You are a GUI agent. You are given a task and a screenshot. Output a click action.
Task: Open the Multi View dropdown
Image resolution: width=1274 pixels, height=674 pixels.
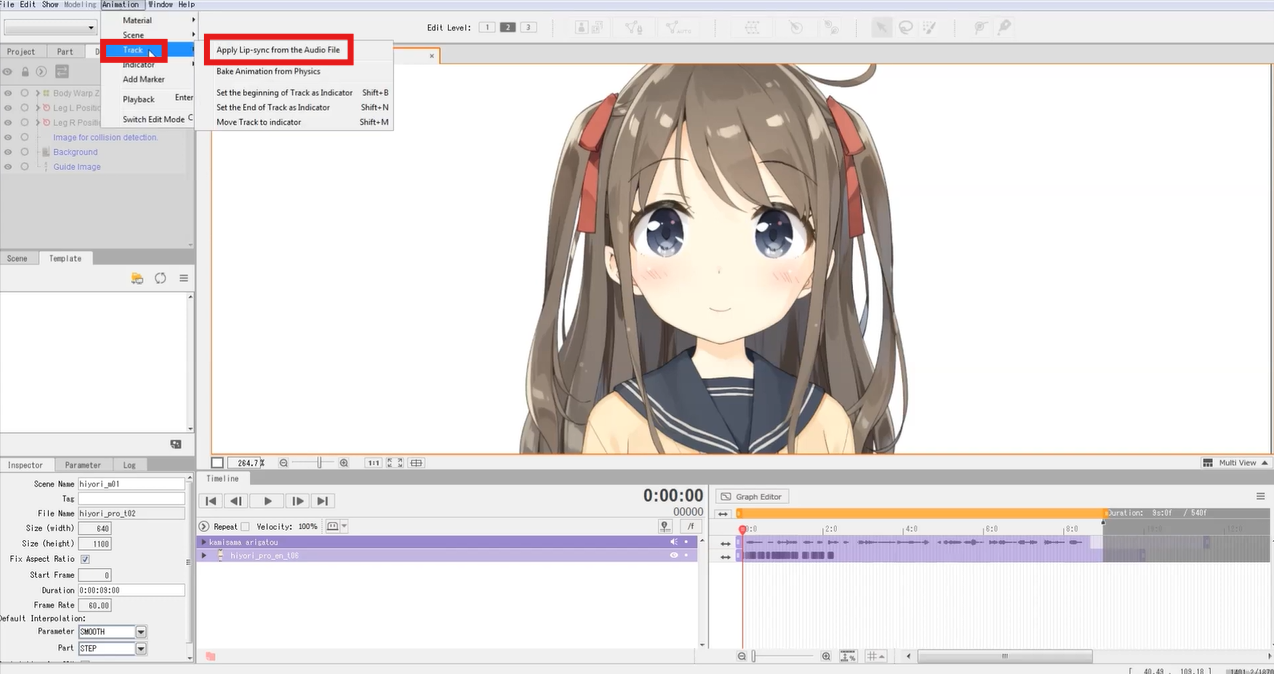(x=1236, y=463)
